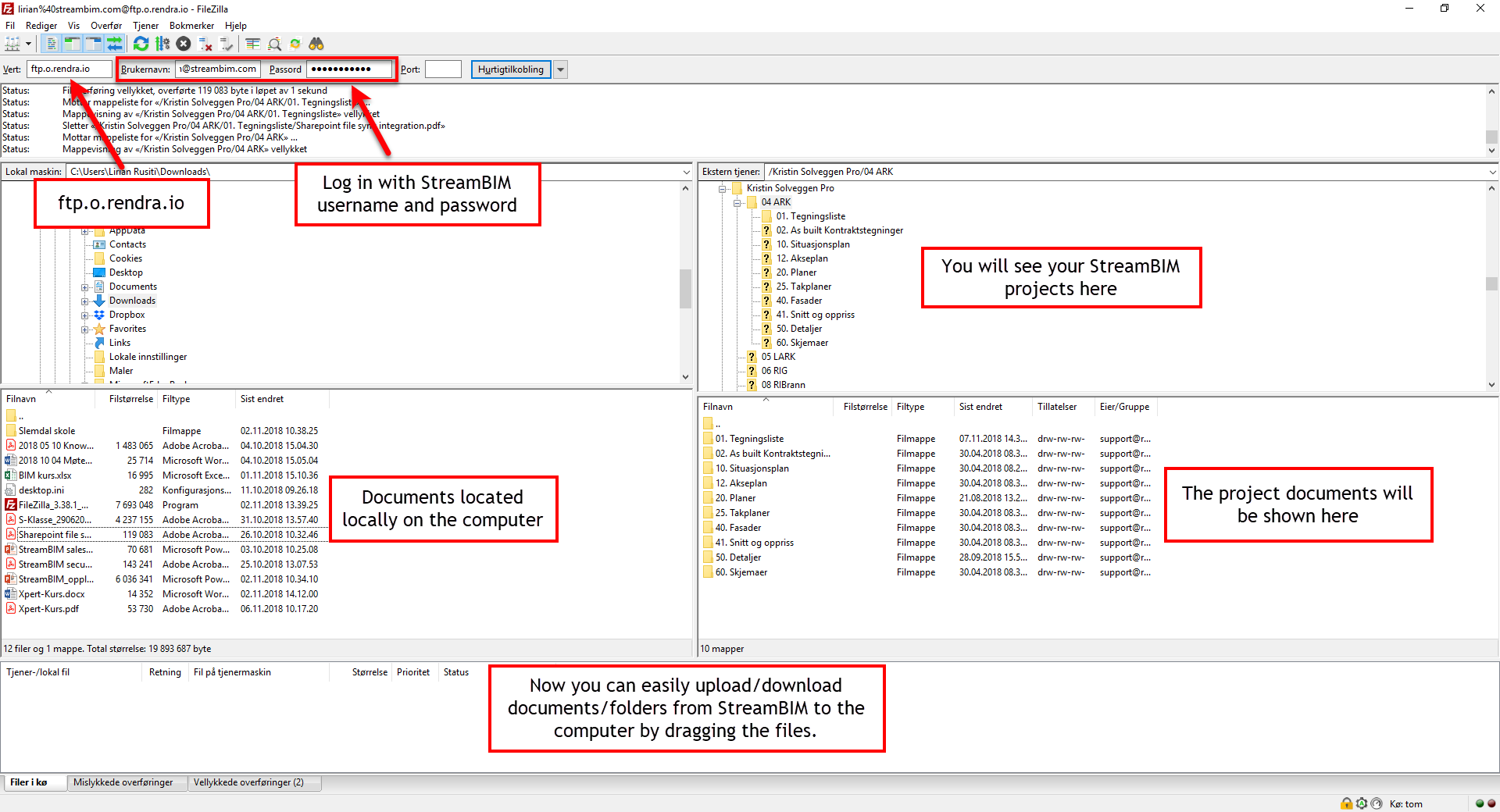This screenshot has width=1500, height=812.
Task: Expand the Downloads folder in local tree
Action: click(84, 301)
